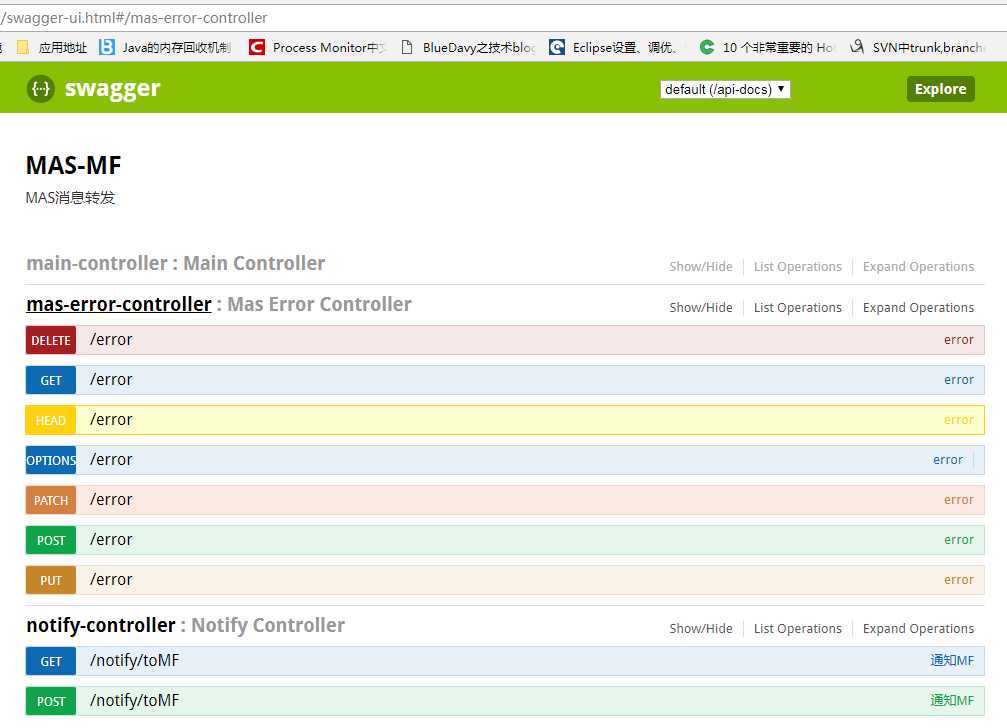The image size is (1007, 728).
Task: Click the PUT method badge for /error
Action: [51, 580]
